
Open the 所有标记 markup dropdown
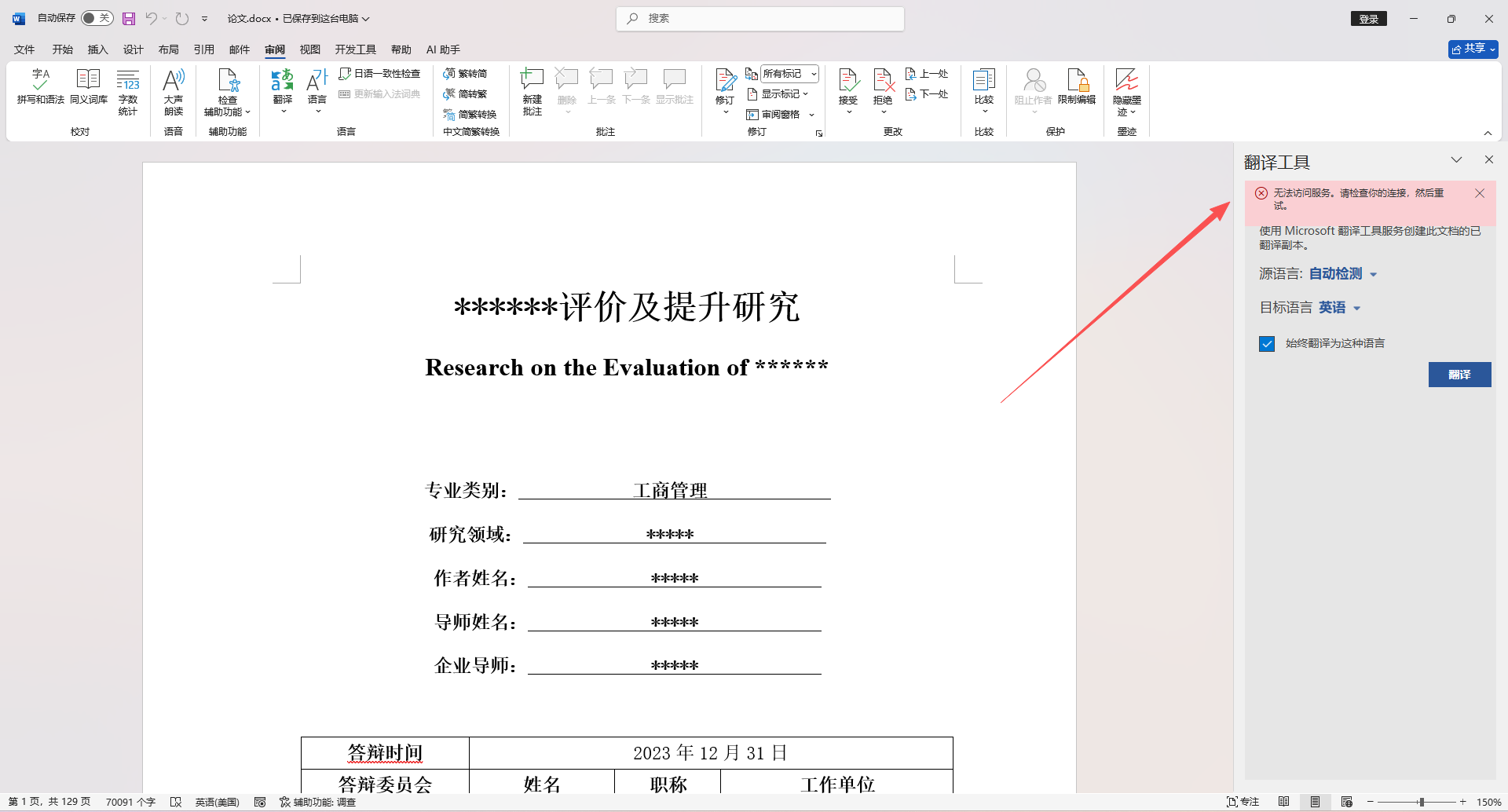tap(790, 74)
